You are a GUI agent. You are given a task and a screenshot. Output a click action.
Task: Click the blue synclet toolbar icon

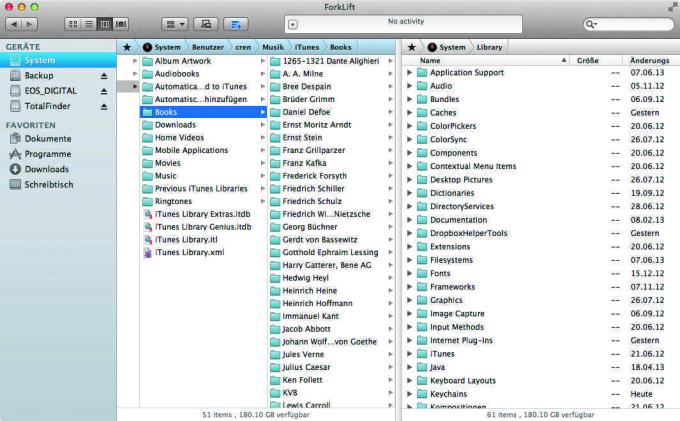[236, 24]
